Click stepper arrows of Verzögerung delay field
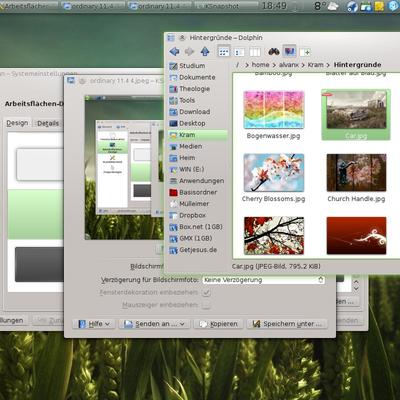Image resolution: width=400 pixels, height=400 pixels. pos(321,280)
